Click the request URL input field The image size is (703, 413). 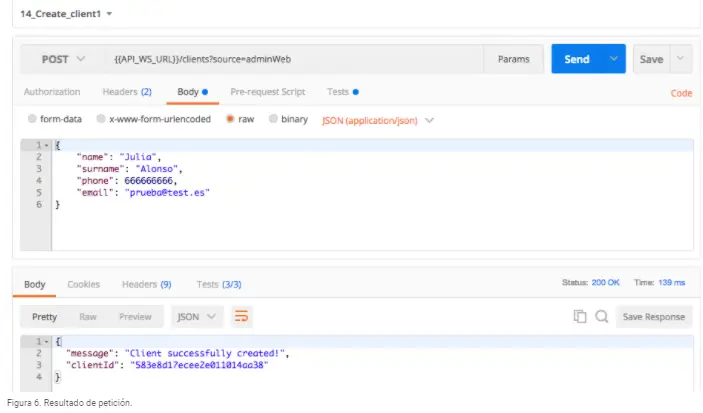[295, 59]
